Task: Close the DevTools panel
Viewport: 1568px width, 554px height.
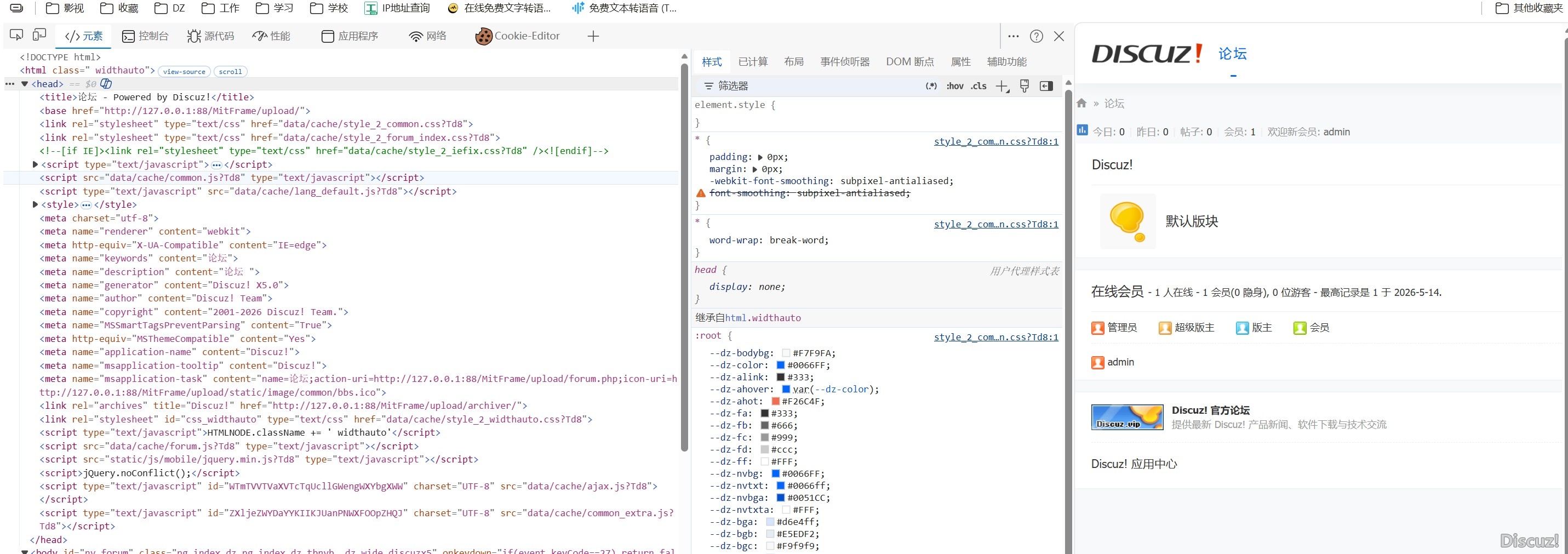Action: (1059, 36)
